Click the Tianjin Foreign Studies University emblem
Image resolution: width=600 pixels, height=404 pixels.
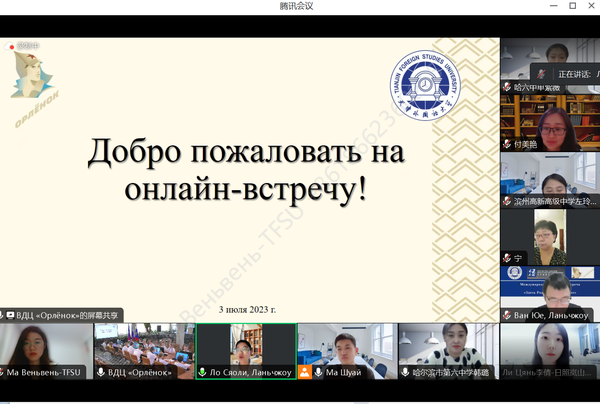(423, 87)
